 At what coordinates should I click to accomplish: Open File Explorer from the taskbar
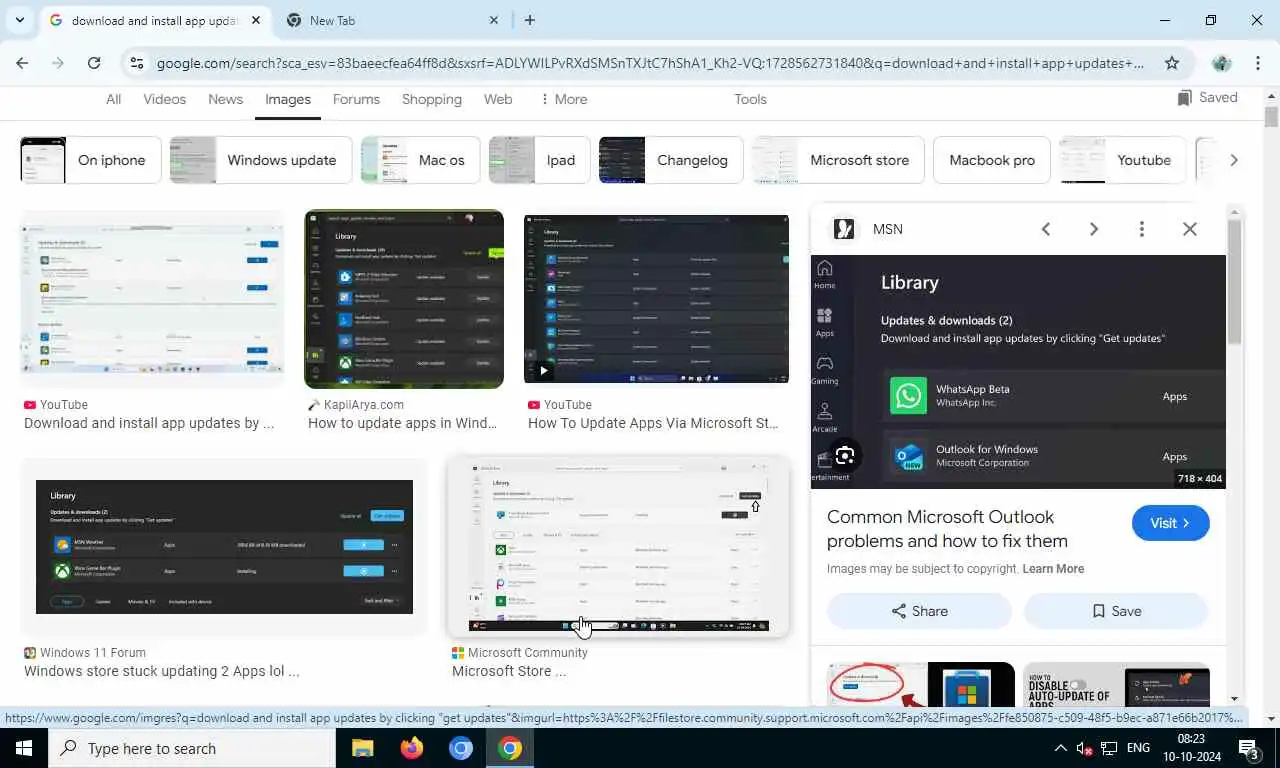[x=362, y=748]
